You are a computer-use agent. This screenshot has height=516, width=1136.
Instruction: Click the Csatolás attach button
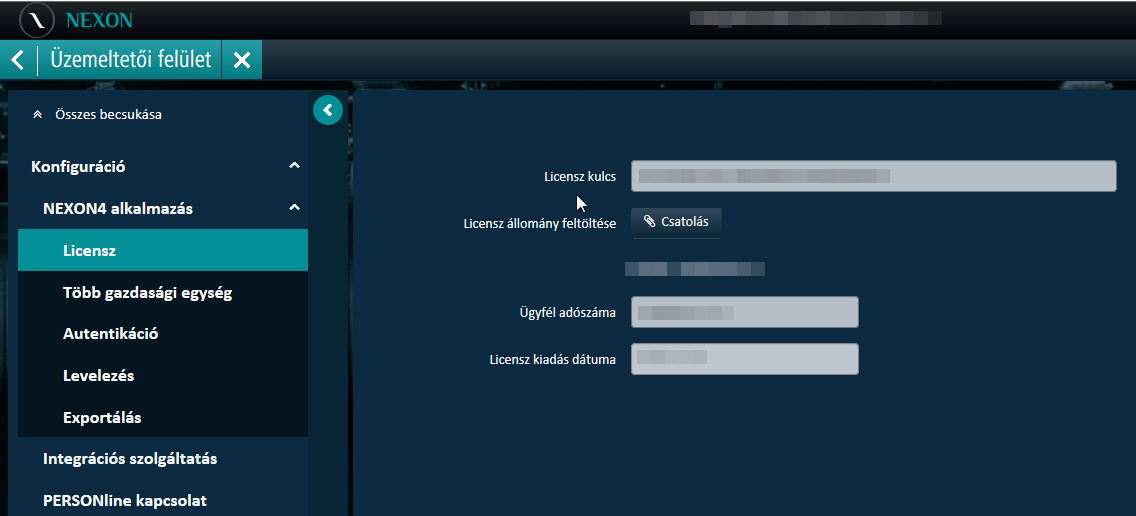(x=676, y=222)
